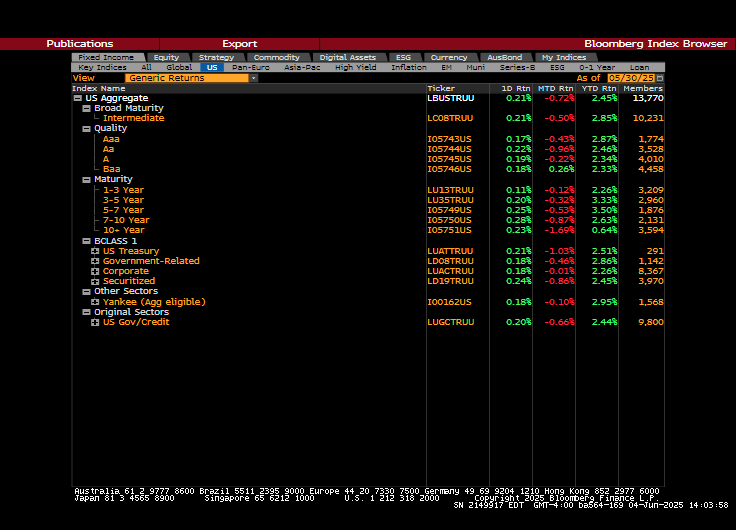Viewport: 736px width, 530px height.
Task: Open the Aaa quality index
Action: 111,139
